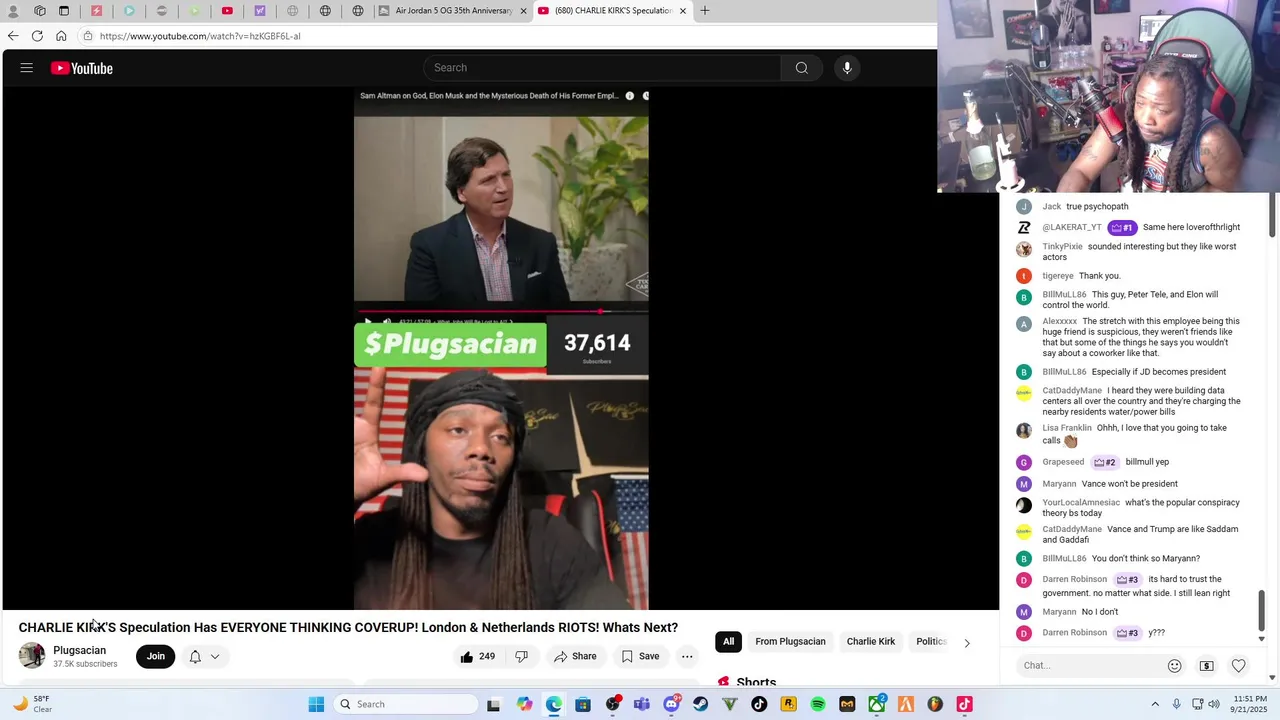Focus the Windows taskbar search box
1280x720 pixels.
tap(405, 704)
